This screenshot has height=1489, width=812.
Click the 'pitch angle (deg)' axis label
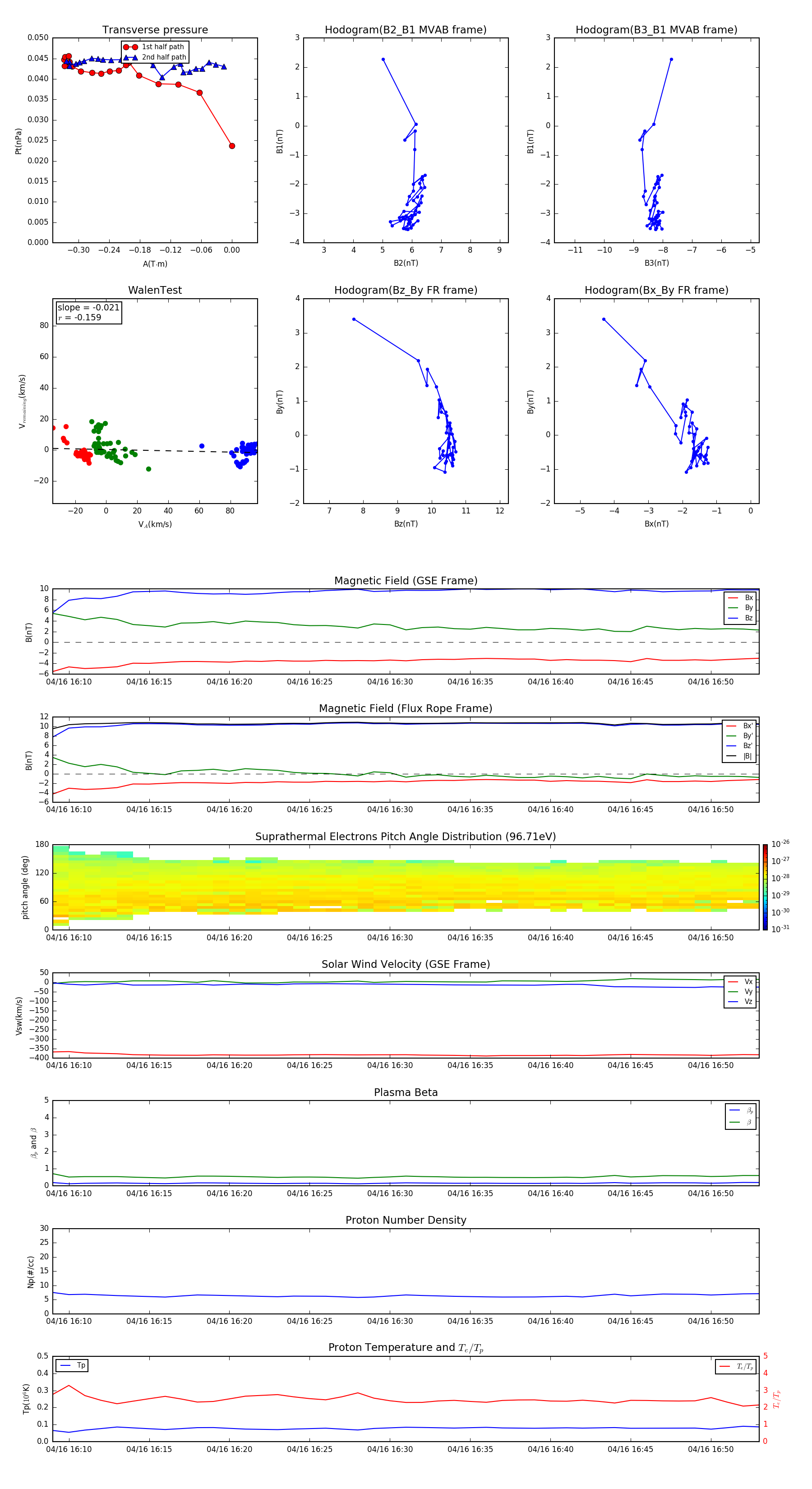coord(25,887)
